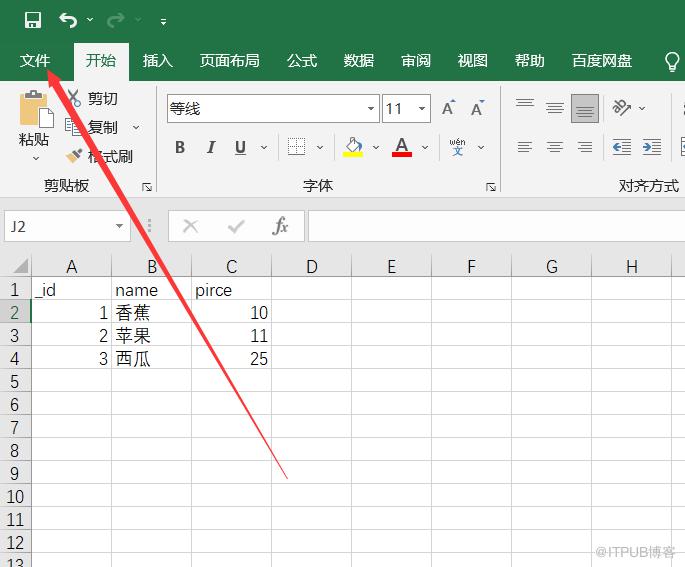Viewport: 685px width, 567px height.
Task: Apply yellow fill color bucket
Action: click(353, 147)
